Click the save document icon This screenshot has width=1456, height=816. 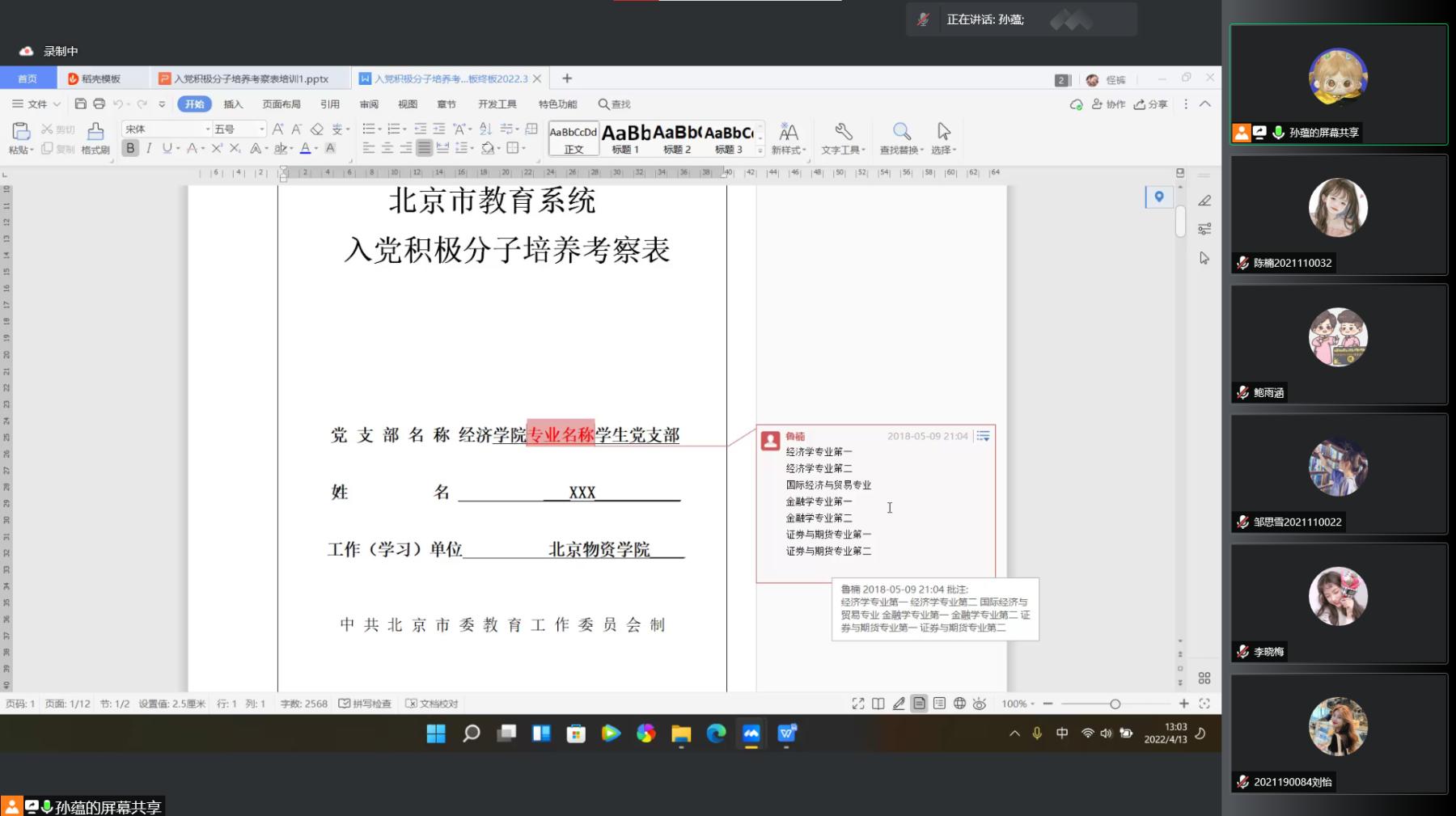80,104
